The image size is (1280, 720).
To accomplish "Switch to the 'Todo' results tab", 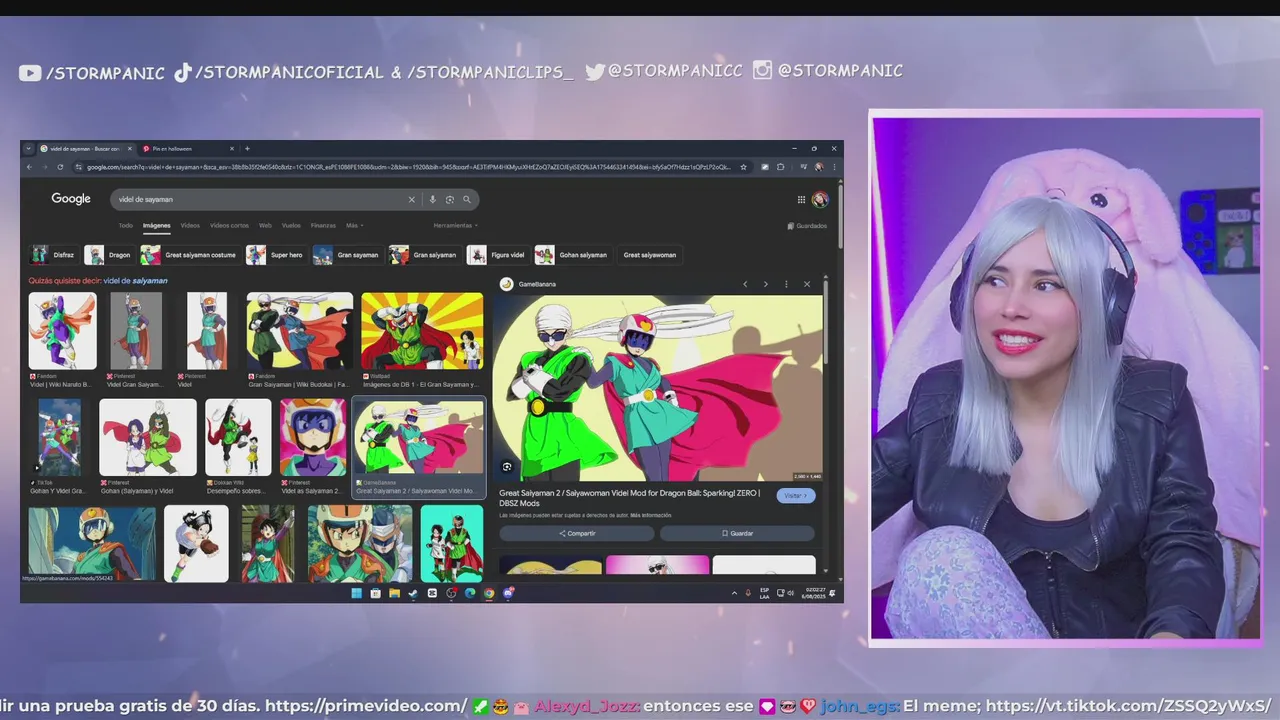I will (x=125, y=225).
